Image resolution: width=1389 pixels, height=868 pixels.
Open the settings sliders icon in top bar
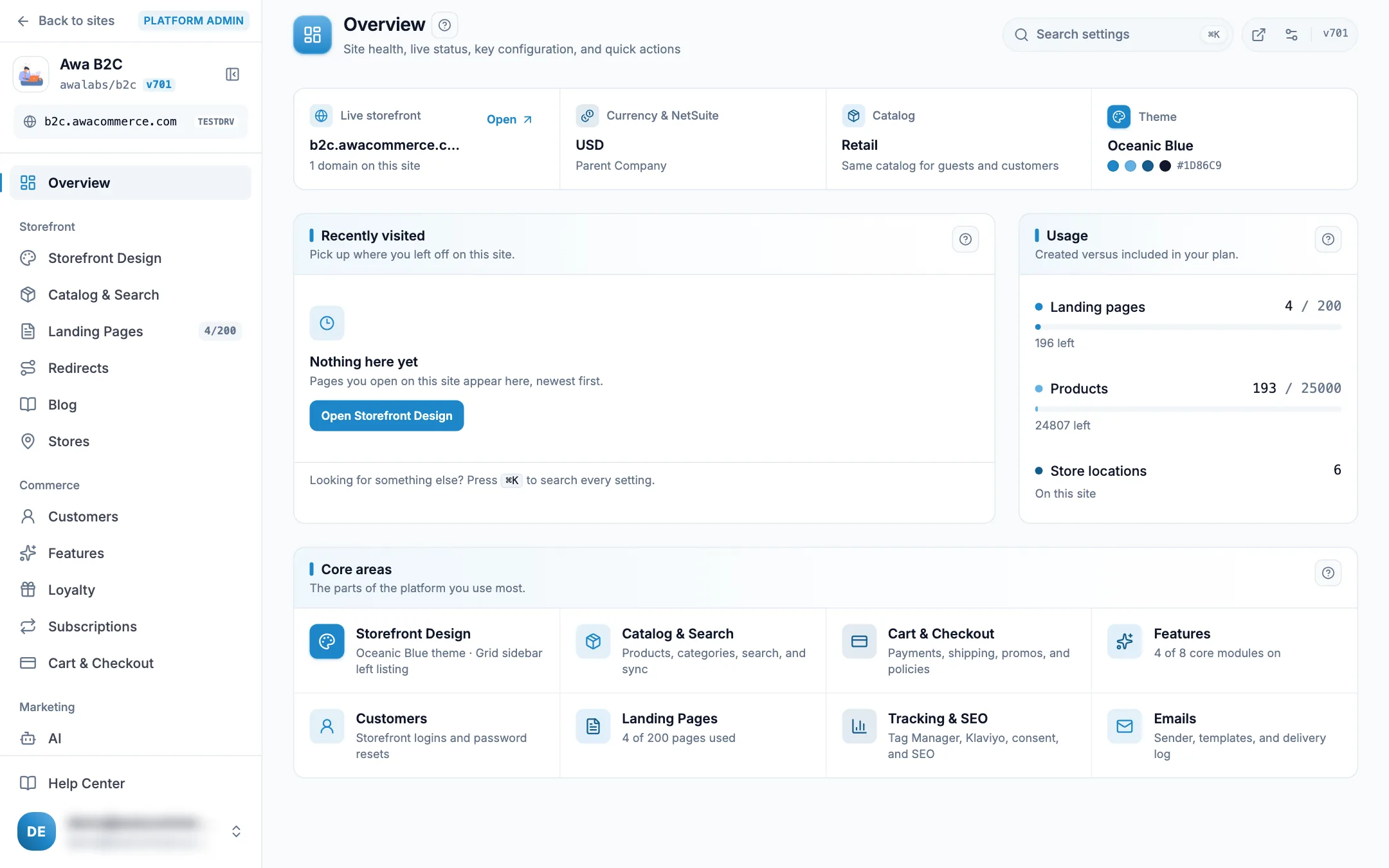click(x=1291, y=35)
